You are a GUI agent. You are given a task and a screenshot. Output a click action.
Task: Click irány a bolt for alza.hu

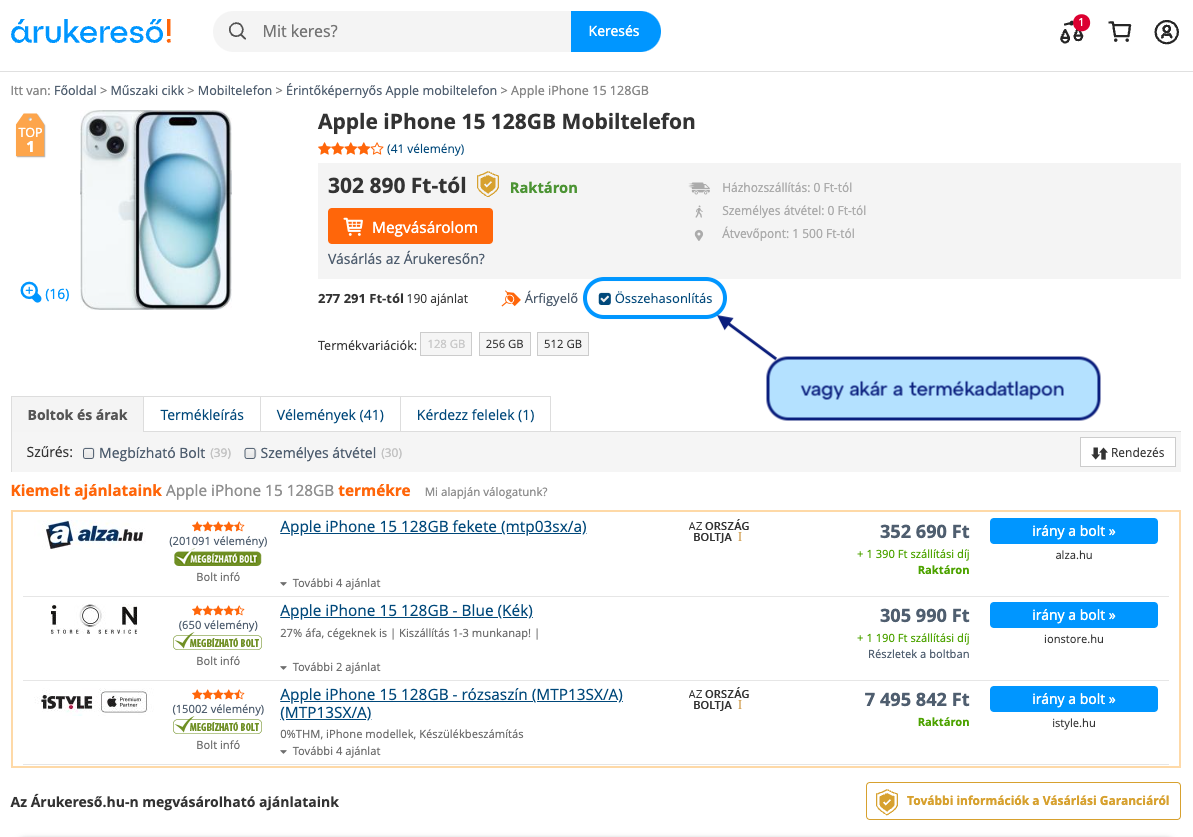coord(1074,531)
